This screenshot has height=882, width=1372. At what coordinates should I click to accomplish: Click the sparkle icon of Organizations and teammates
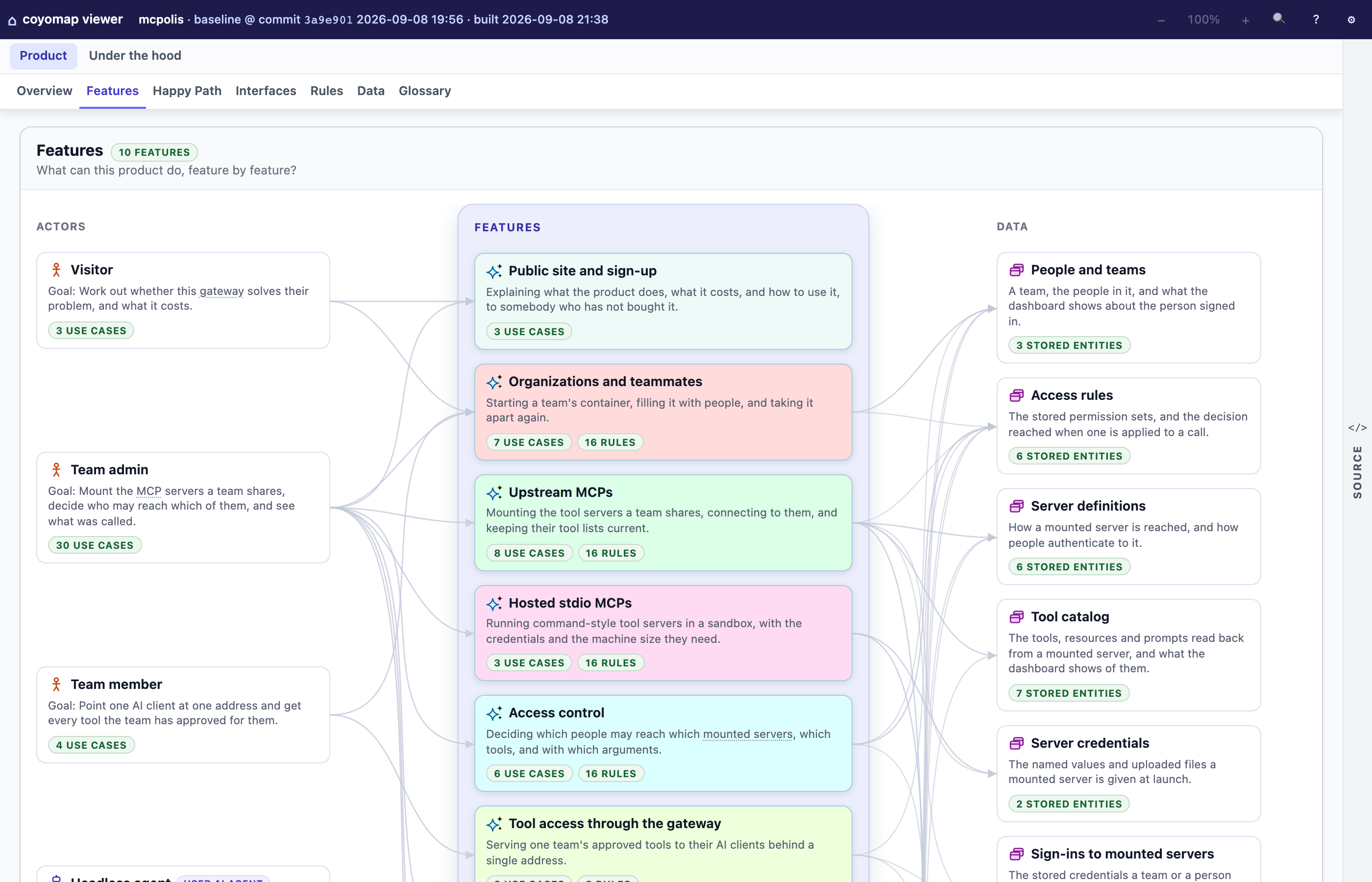coord(494,381)
